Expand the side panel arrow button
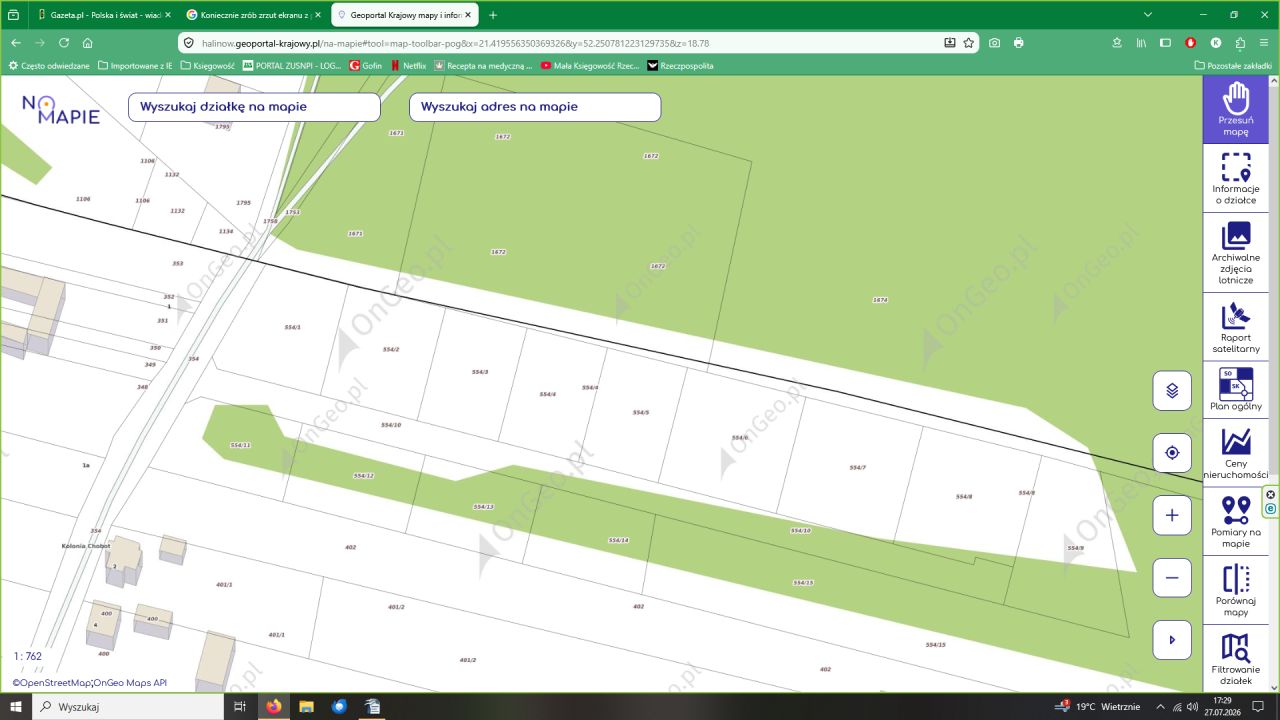1280x720 pixels. pos(1172,640)
